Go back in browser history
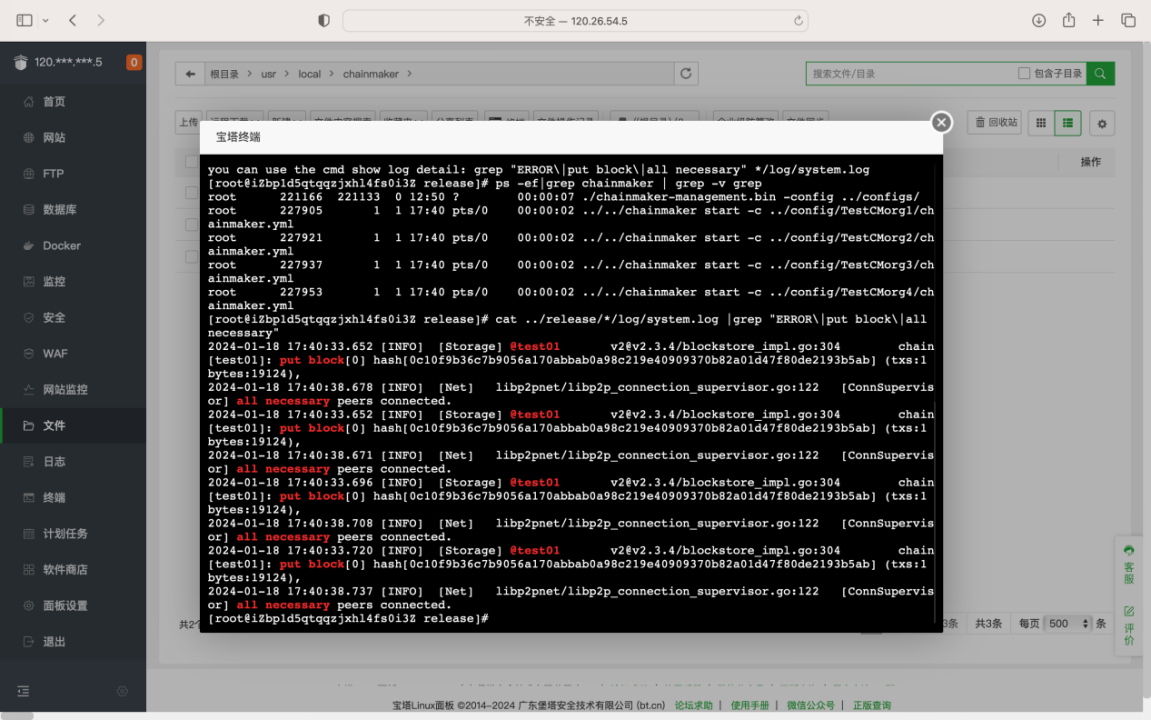Screen dimensions: 1151x720 click(73, 21)
